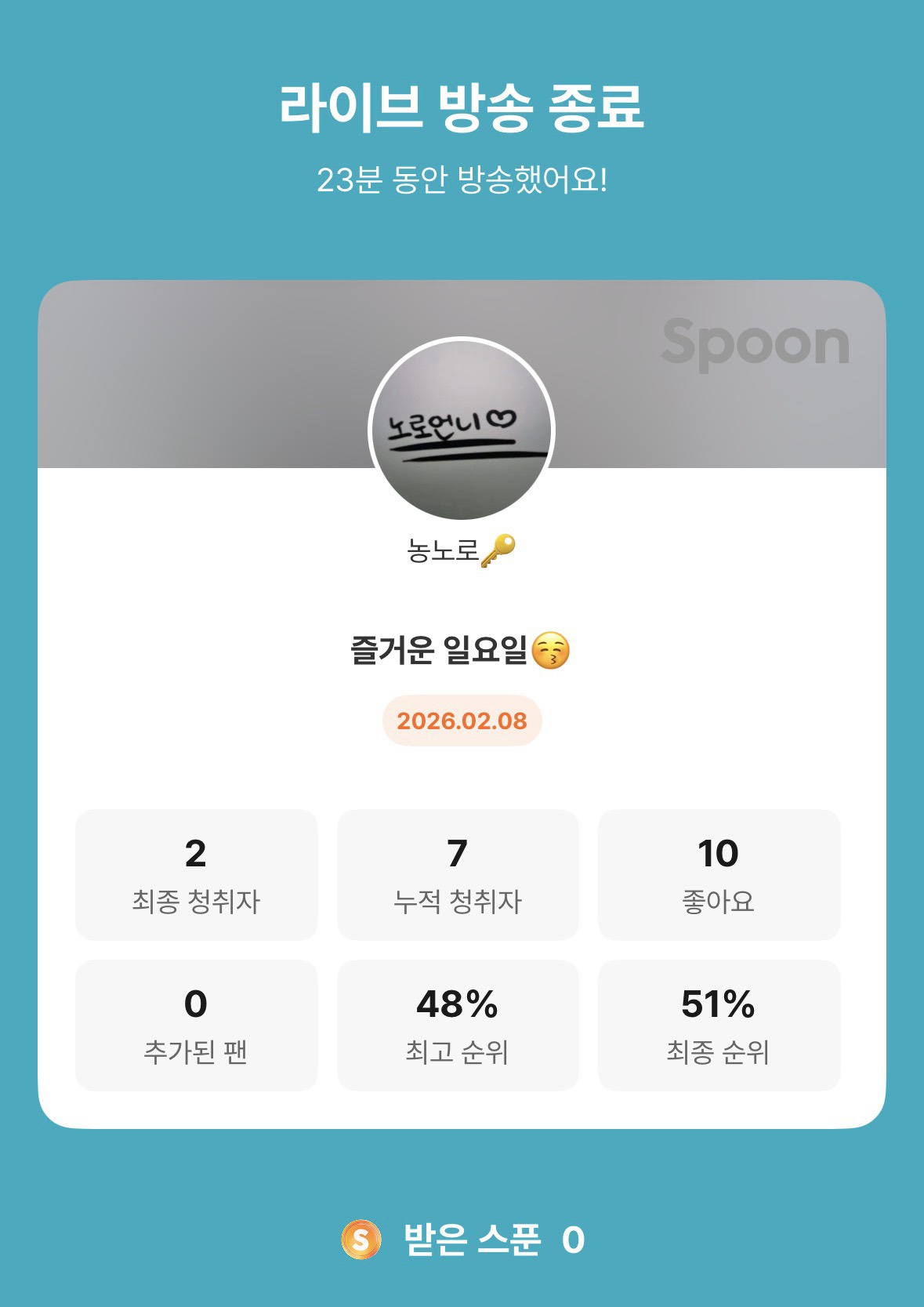The width and height of the screenshot is (924, 1307).
Task: Select the 누적 청취자 stat card
Action: coord(458,875)
